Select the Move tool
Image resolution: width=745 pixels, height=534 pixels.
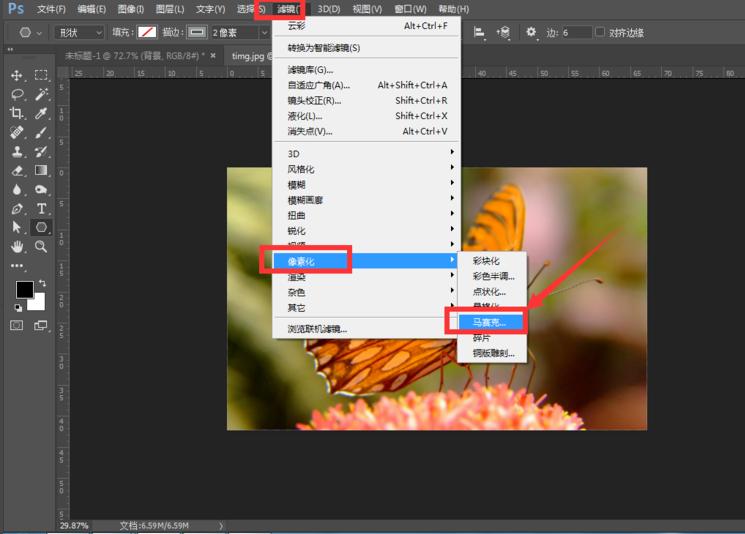point(17,76)
